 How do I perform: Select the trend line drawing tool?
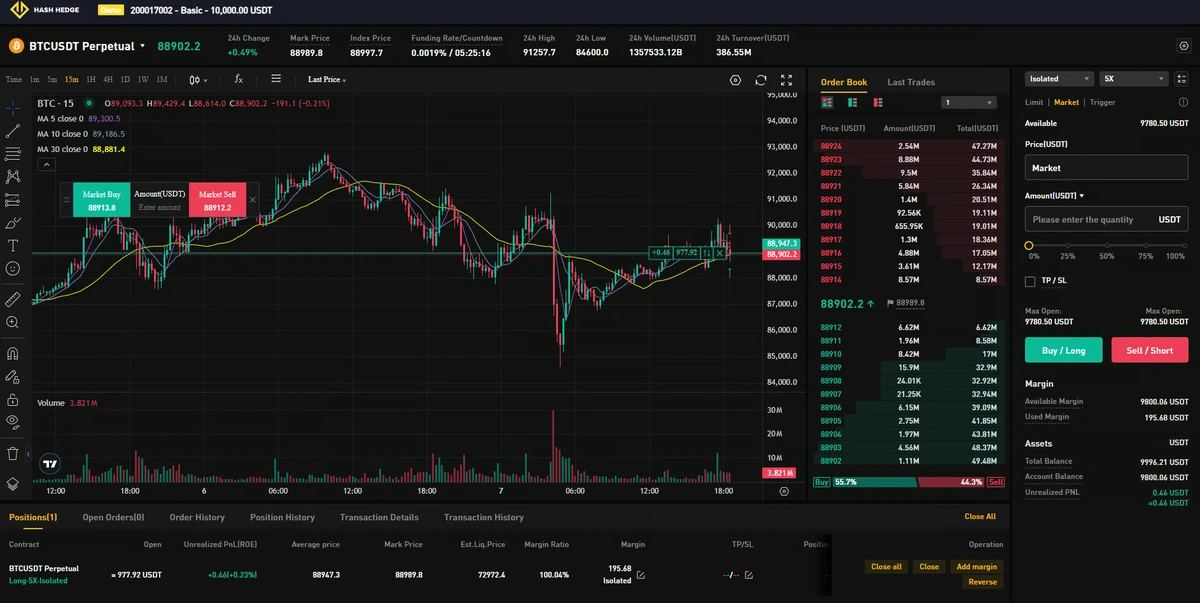click(13, 131)
